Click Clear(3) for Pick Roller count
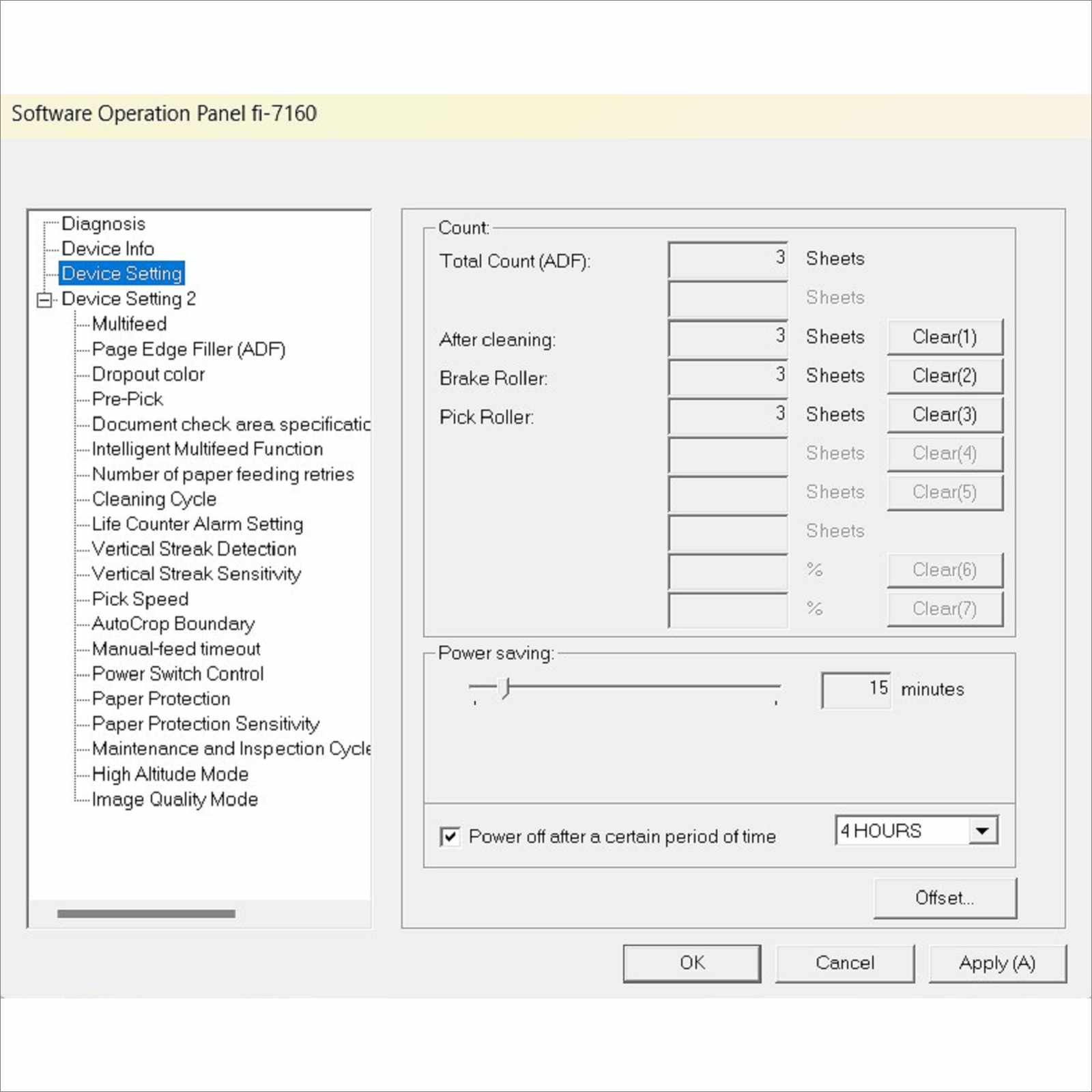Screen dimensions: 1092x1092 945,415
